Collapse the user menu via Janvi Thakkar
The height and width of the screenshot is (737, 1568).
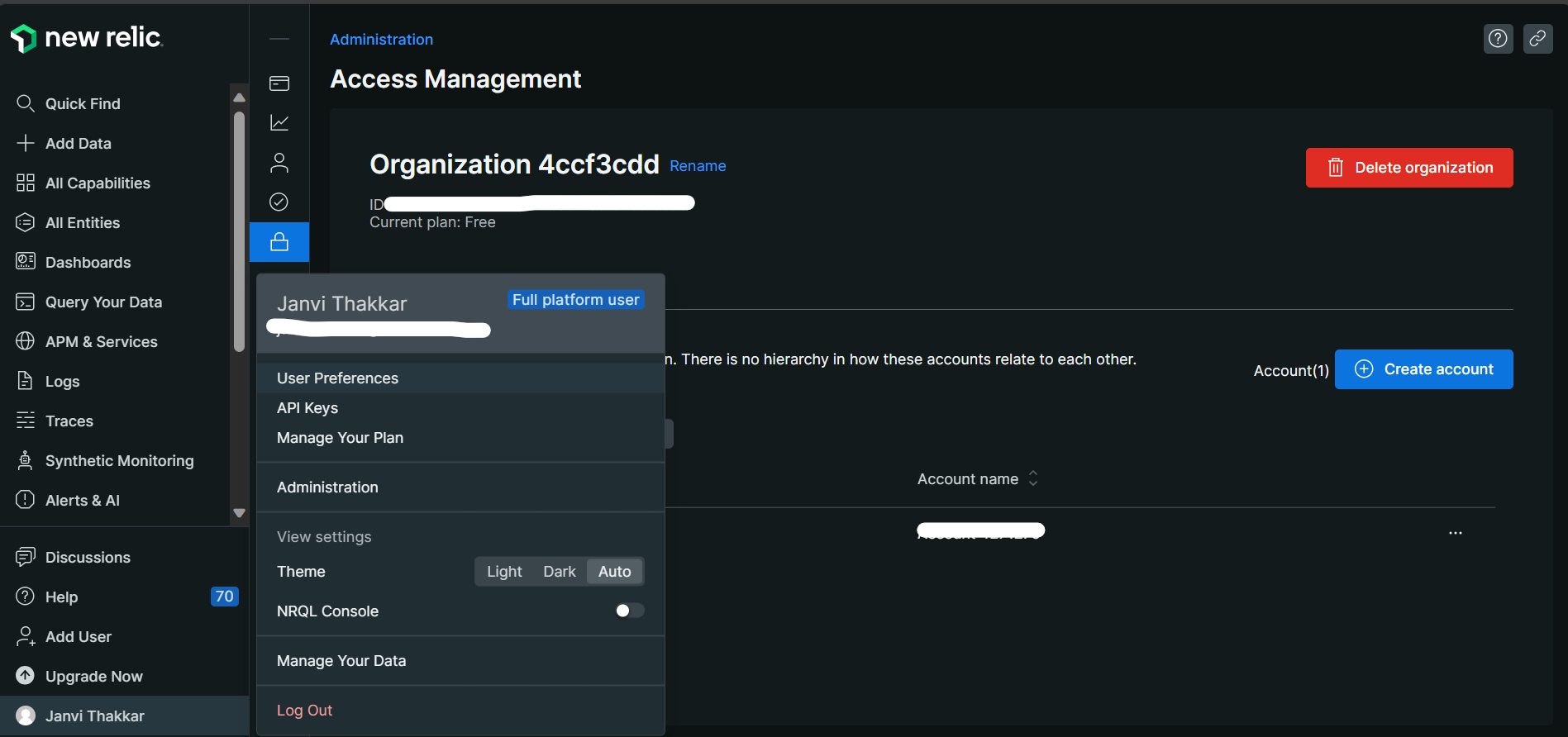pos(95,716)
